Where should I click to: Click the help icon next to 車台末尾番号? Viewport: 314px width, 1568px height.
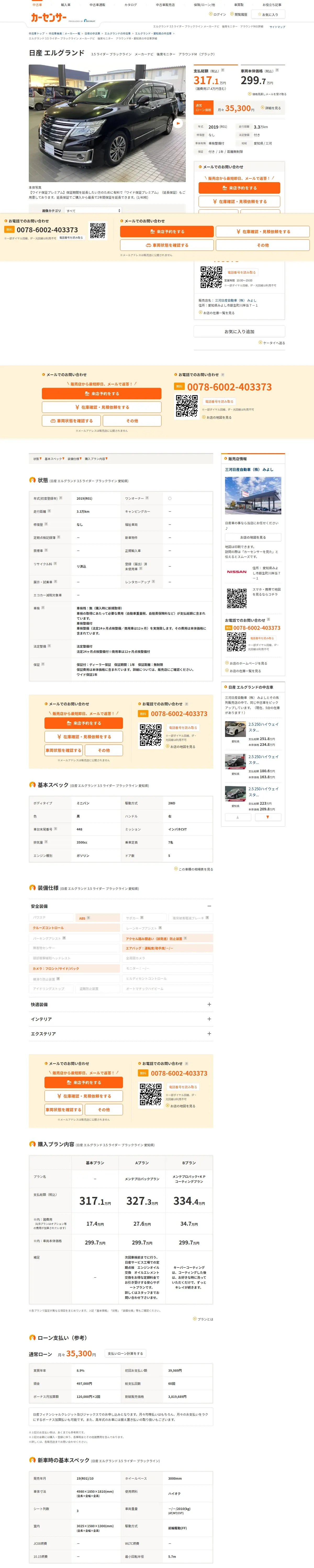pos(55,828)
